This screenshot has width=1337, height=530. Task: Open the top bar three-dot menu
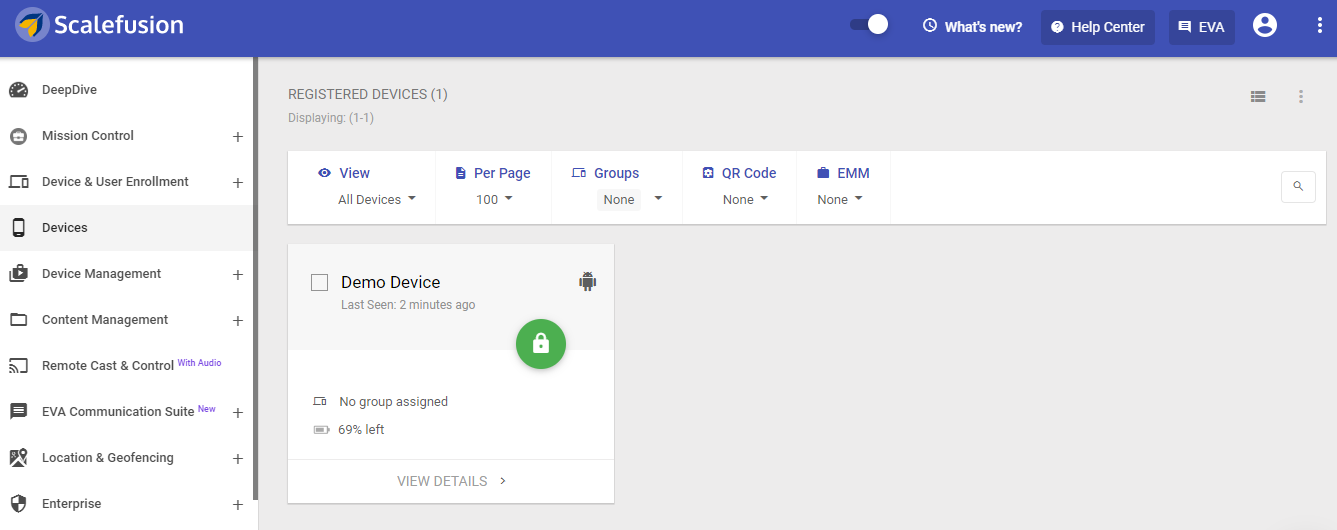[1320, 26]
